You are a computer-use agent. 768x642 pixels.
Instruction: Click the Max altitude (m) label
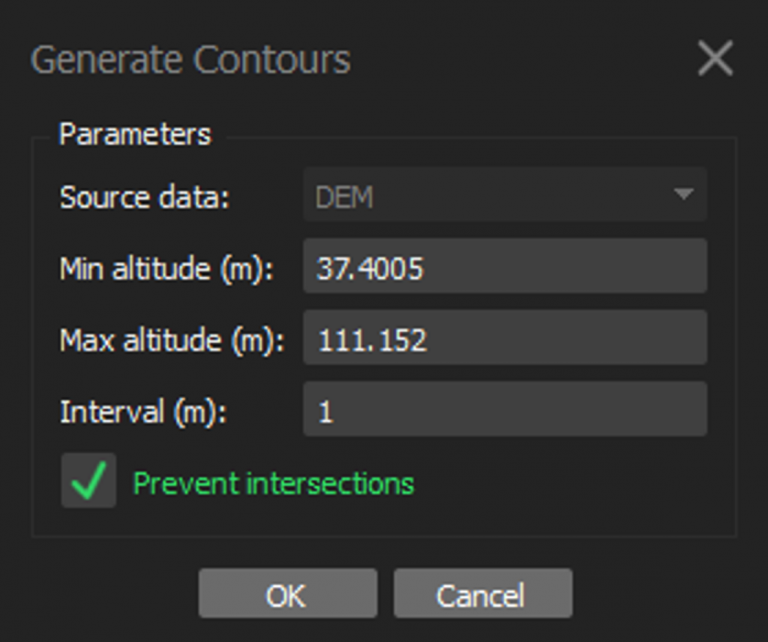[172, 340]
